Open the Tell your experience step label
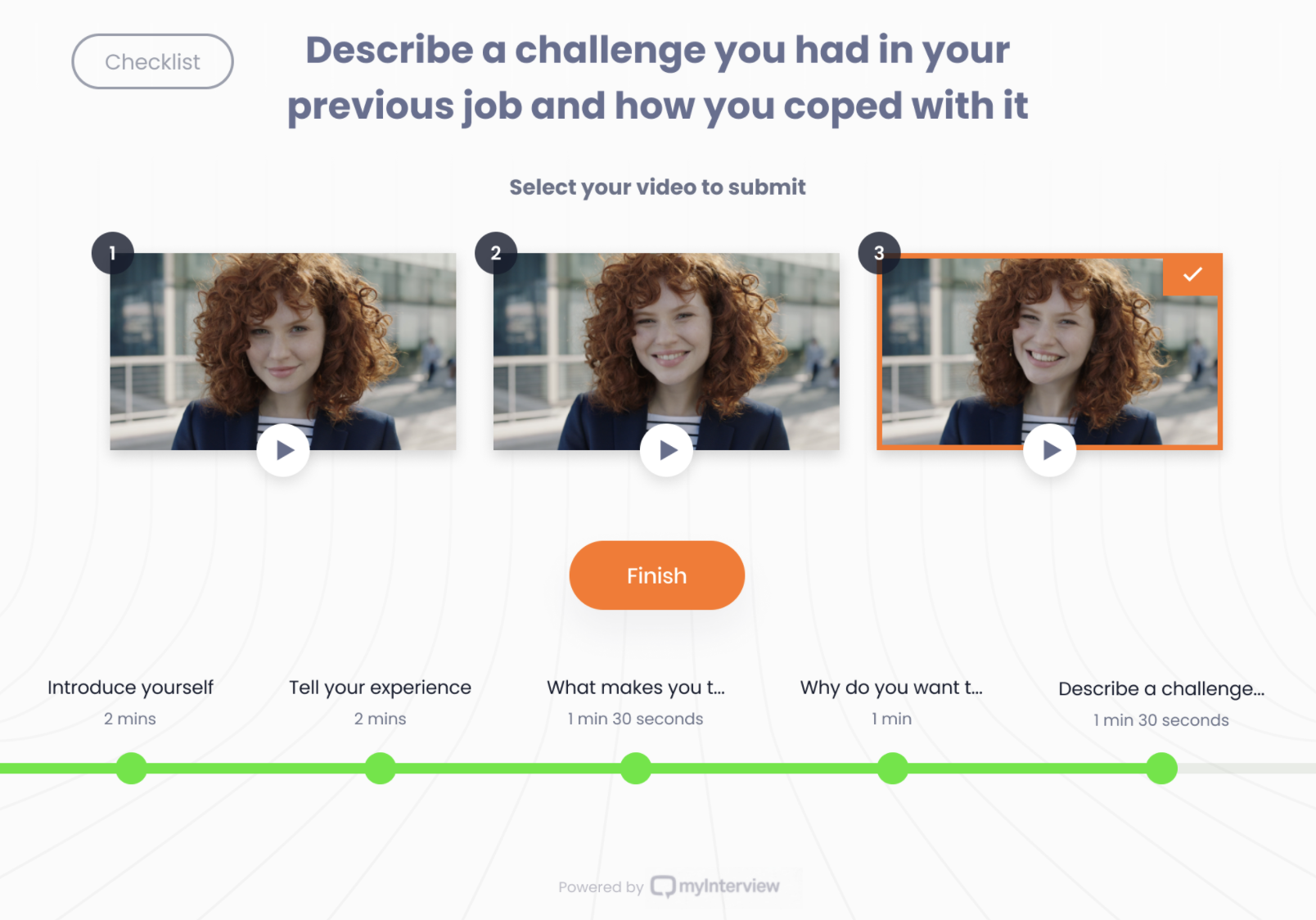Image resolution: width=1316 pixels, height=920 pixels. (380, 688)
